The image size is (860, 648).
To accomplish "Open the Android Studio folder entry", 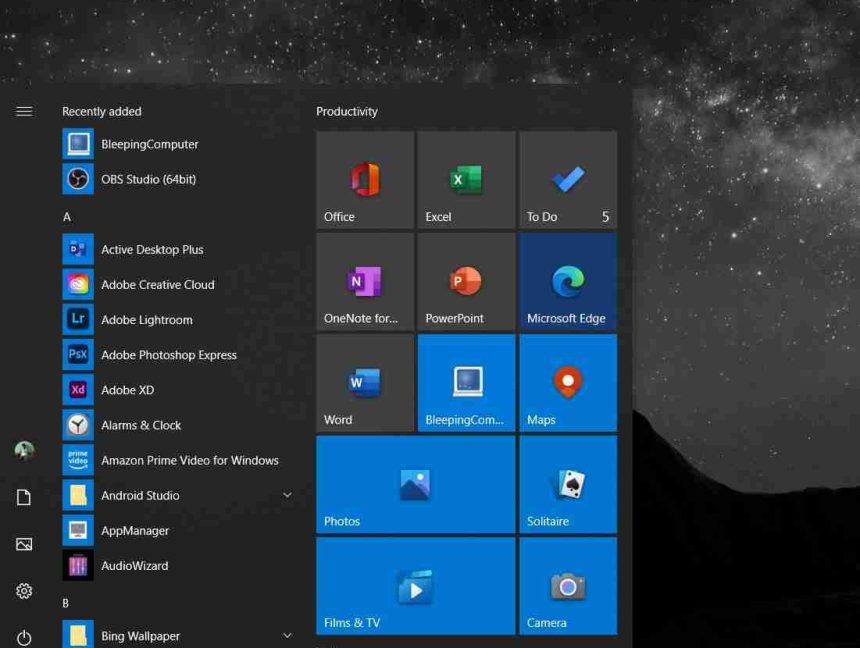I will click(x=178, y=495).
